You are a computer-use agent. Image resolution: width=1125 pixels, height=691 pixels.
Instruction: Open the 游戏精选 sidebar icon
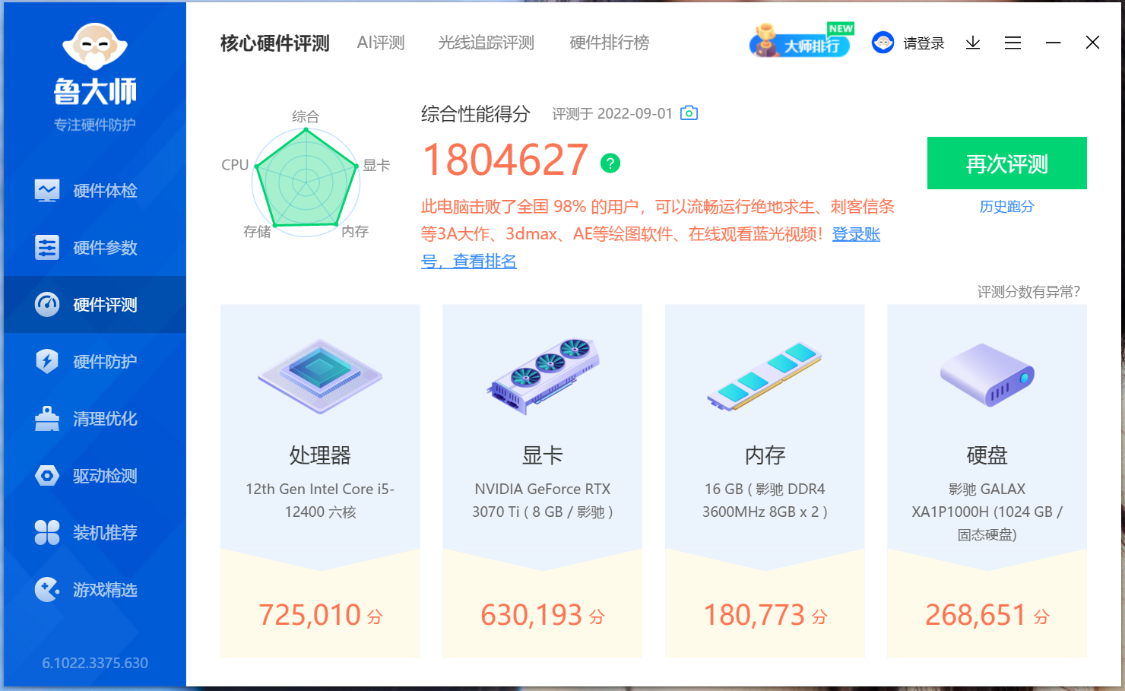[x=47, y=589]
